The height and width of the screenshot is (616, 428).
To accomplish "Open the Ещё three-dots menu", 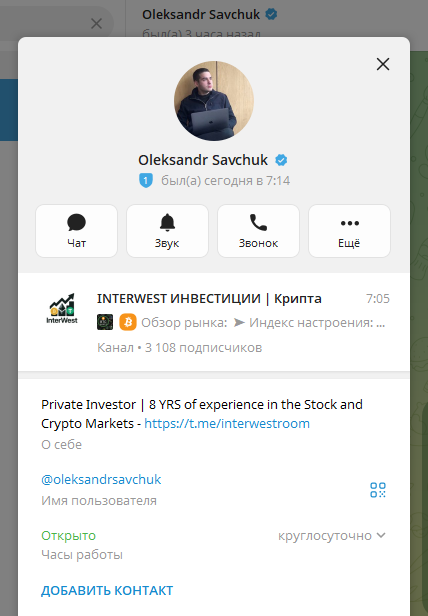I will [349, 231].
